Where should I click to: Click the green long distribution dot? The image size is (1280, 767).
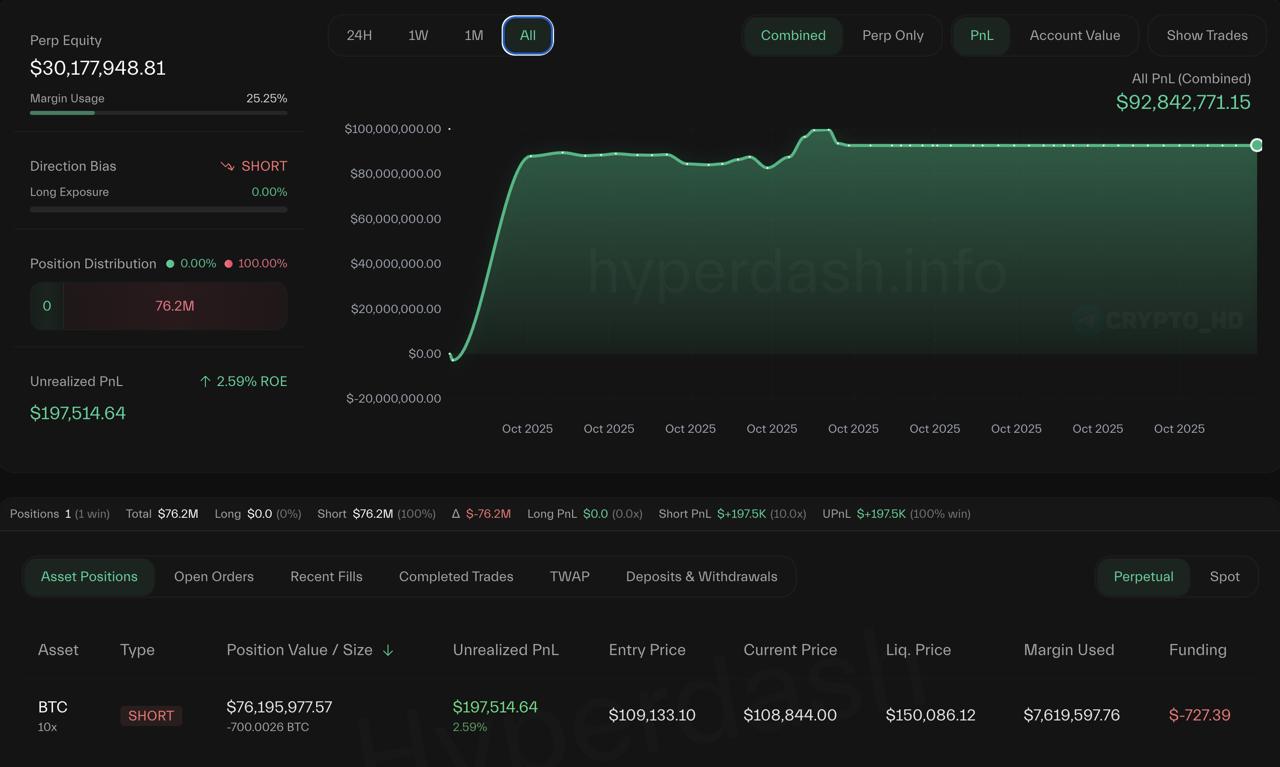coord(170,264)
